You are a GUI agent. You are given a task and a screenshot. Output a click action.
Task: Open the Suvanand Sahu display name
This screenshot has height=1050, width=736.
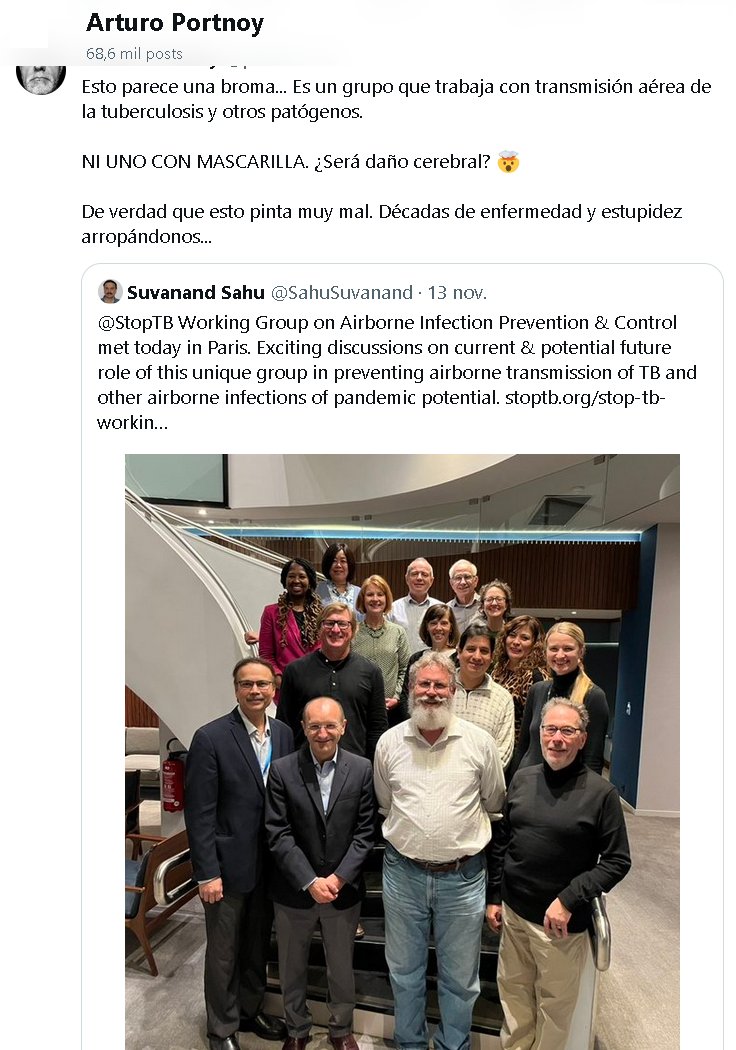tap(196, 292)
